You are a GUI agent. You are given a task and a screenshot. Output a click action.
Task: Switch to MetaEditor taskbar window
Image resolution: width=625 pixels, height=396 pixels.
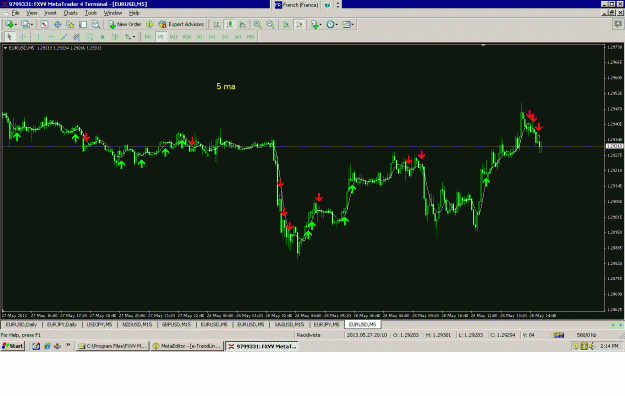click(x=187, y=346)
